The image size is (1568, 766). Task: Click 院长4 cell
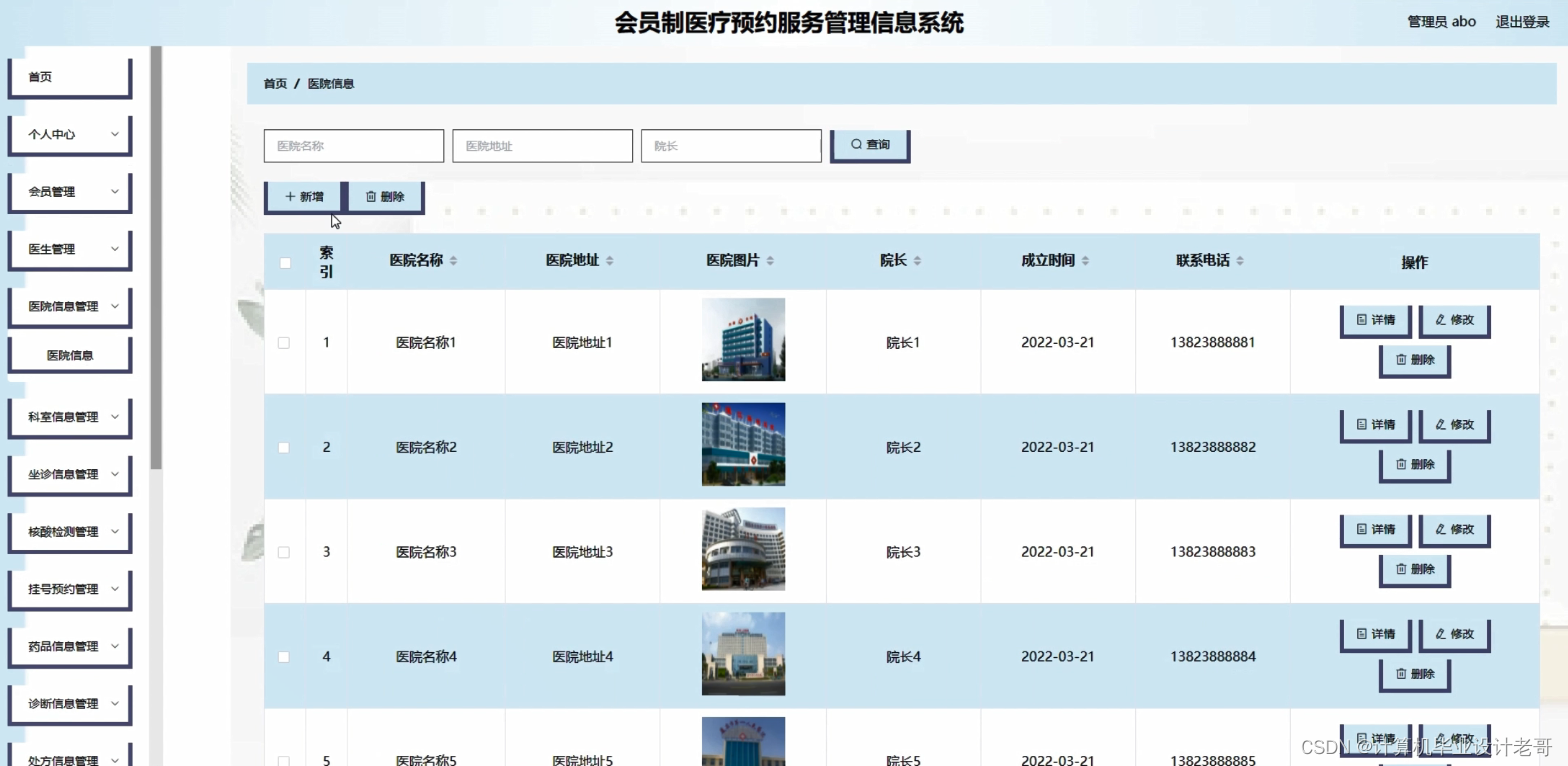(x=903, y=657)
